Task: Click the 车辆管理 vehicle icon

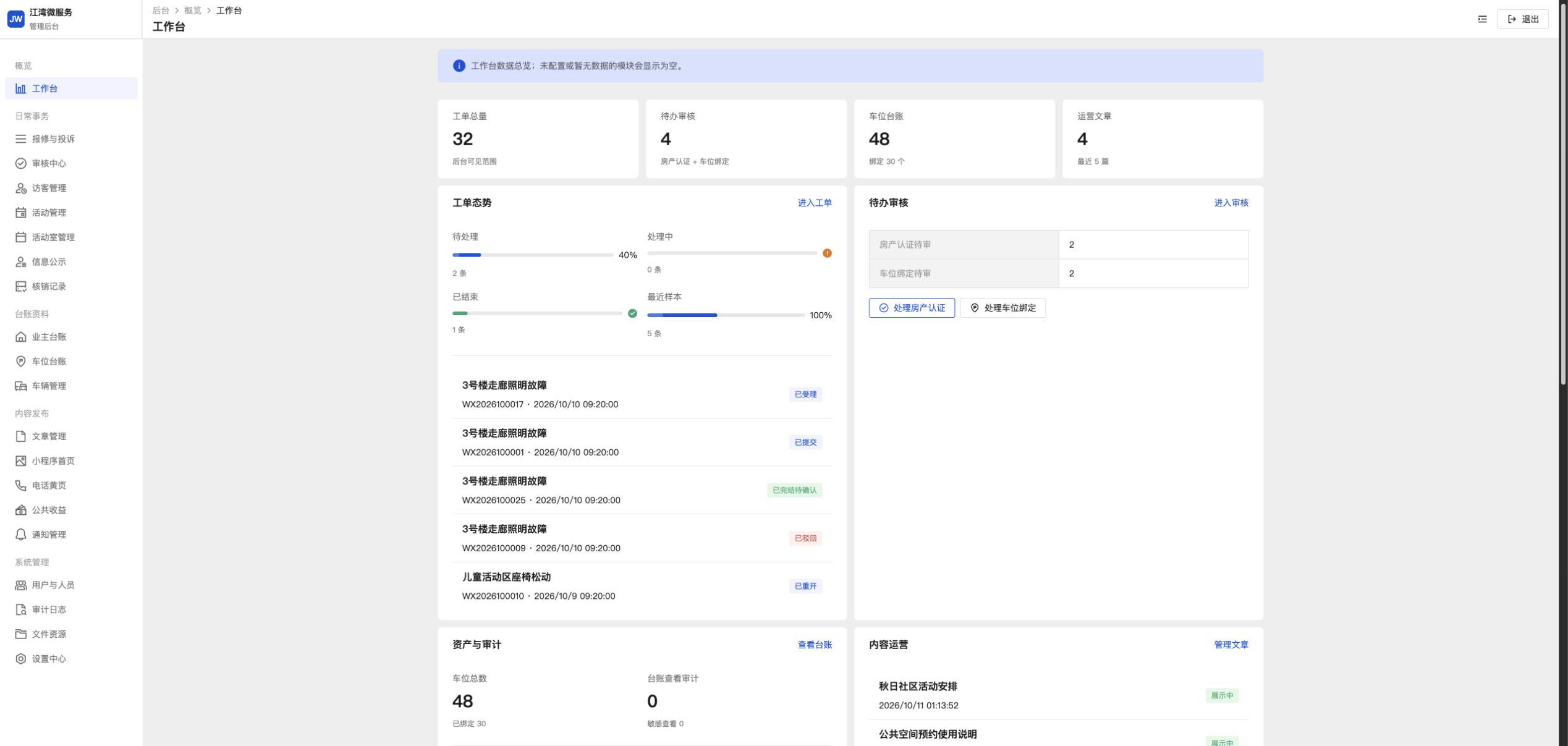Action: [20, 386]
